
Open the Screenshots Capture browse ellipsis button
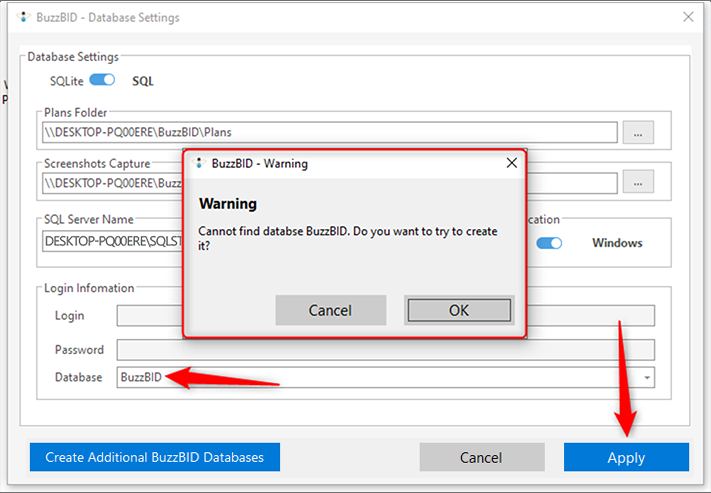(638, 182)
